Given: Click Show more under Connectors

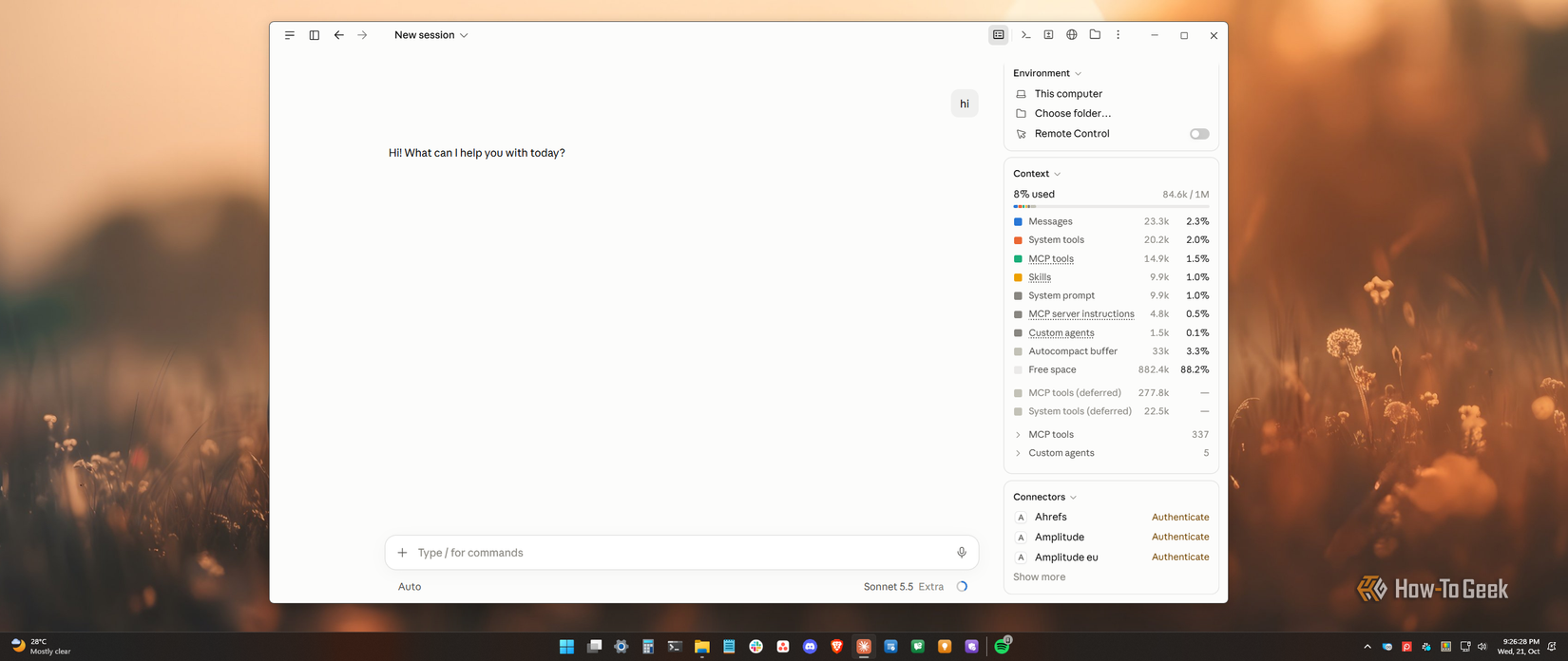Looking at the screenshot, I should pyautogui.click(x=1039, y=577).
